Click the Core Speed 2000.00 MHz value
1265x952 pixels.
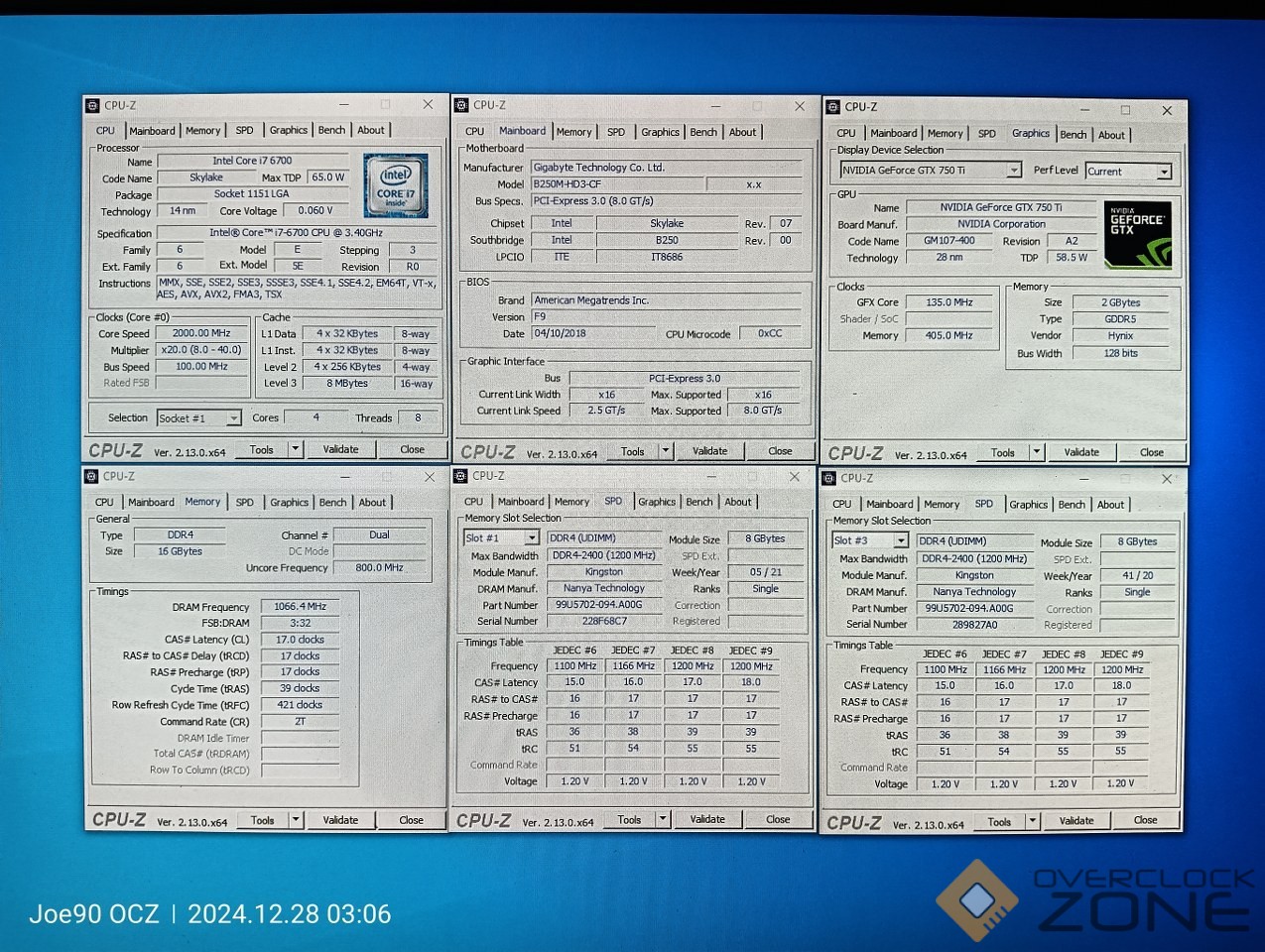(x=201, y=333)
